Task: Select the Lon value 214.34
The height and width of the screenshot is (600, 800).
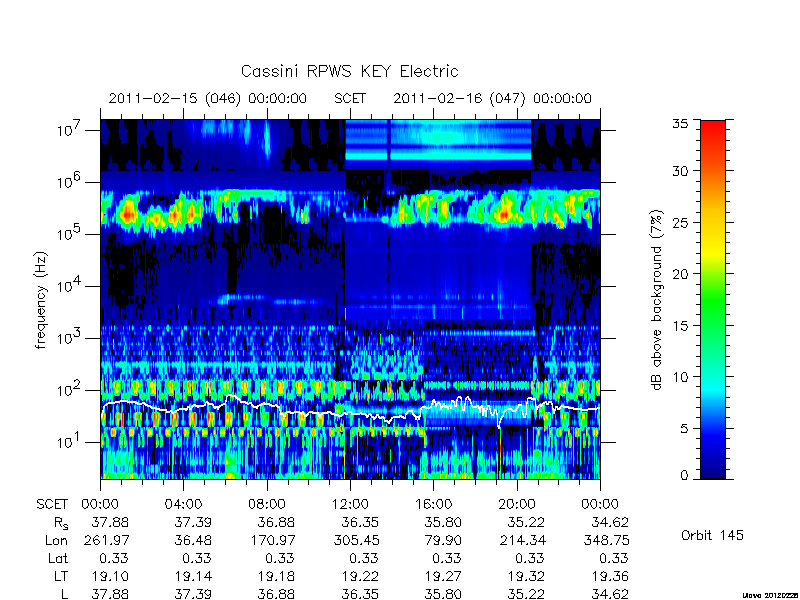Action: pos(522,540)
